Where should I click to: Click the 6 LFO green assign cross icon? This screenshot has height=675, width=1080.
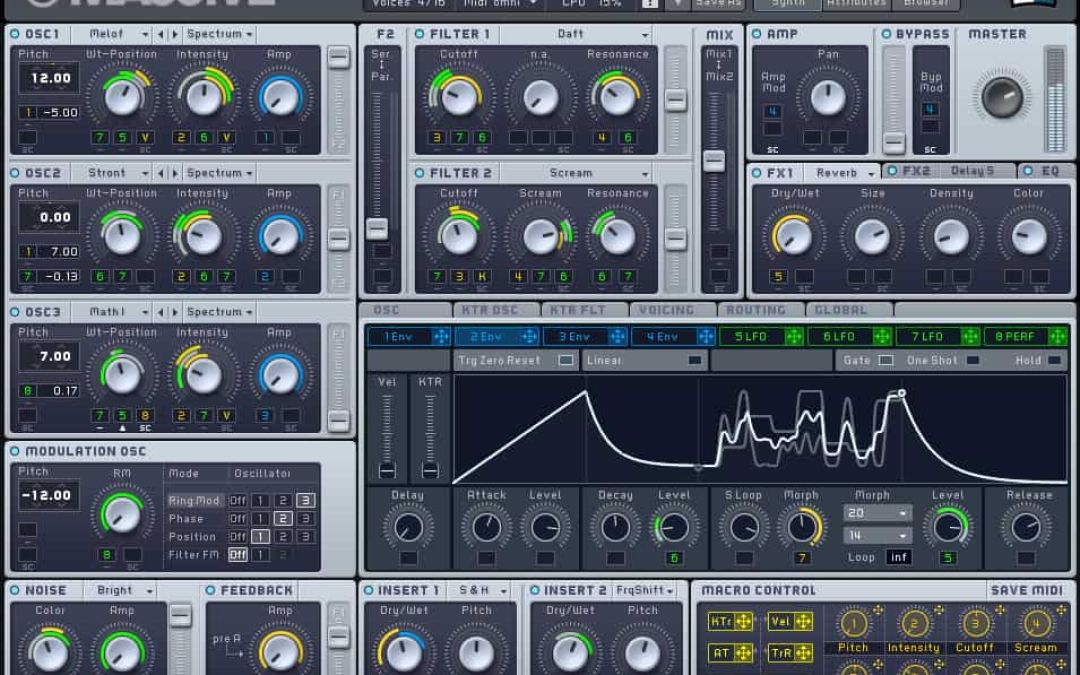[x=882, y=337]
